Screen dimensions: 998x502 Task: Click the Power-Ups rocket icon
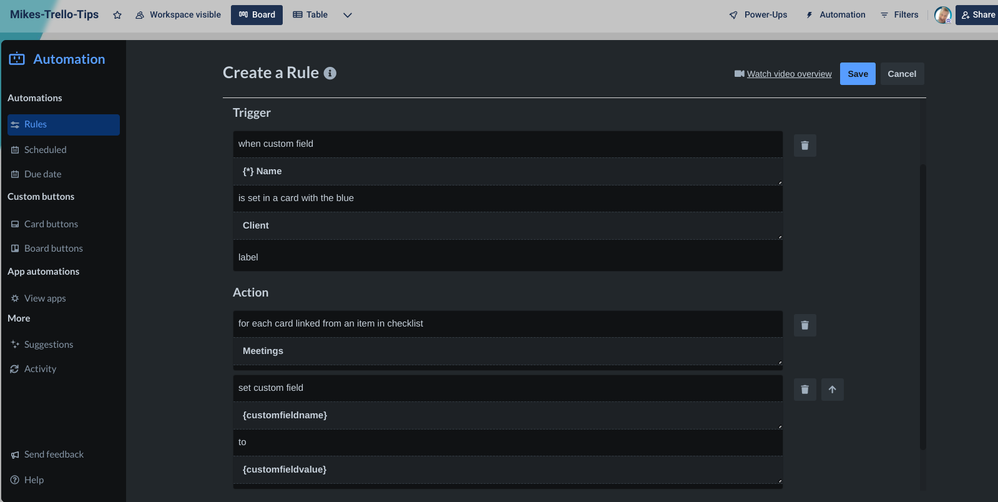click(x=734, y=15)
